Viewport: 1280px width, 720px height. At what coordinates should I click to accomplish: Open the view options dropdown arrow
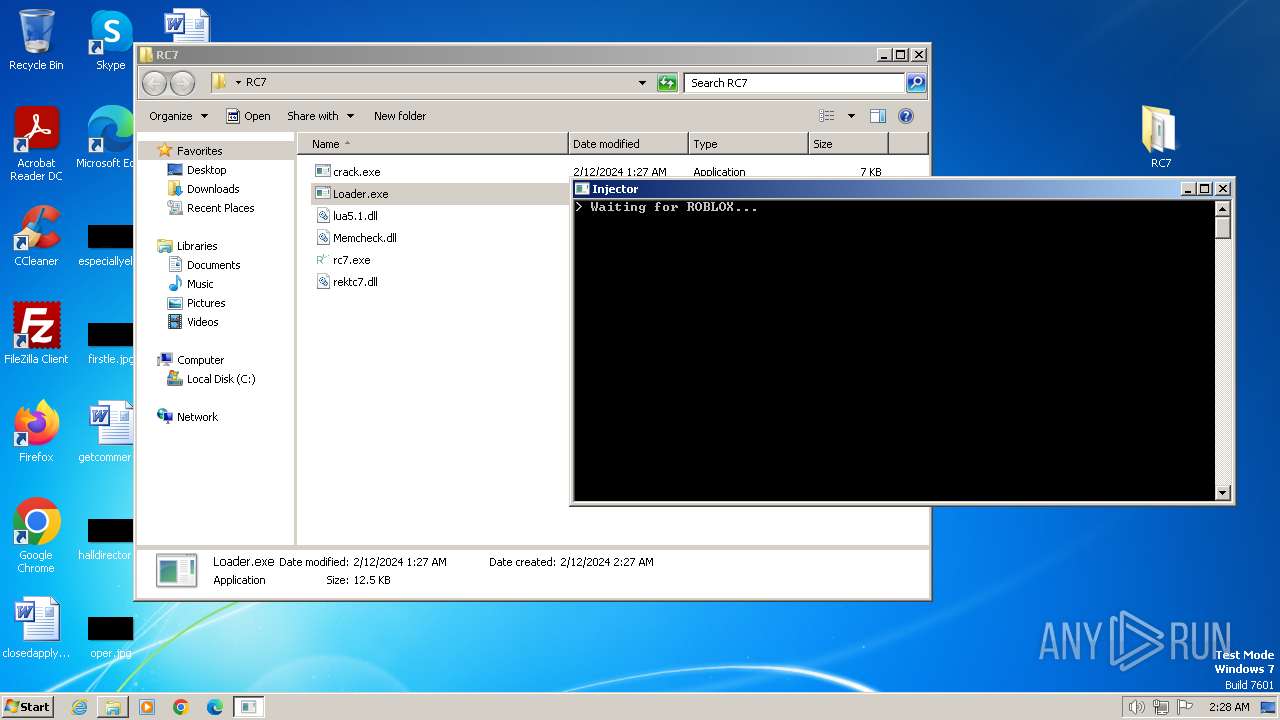(851, 116)
